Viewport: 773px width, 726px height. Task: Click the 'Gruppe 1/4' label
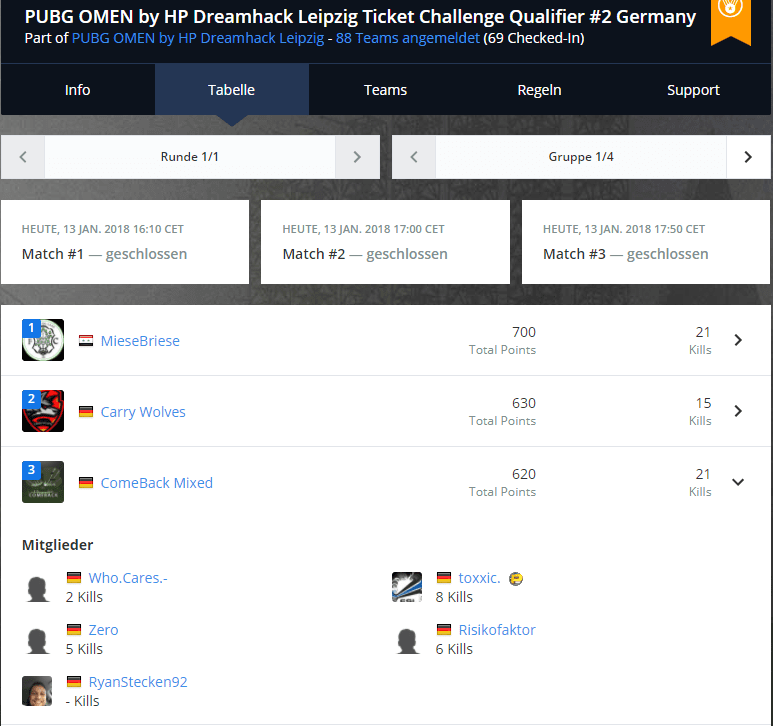[581, 157]
